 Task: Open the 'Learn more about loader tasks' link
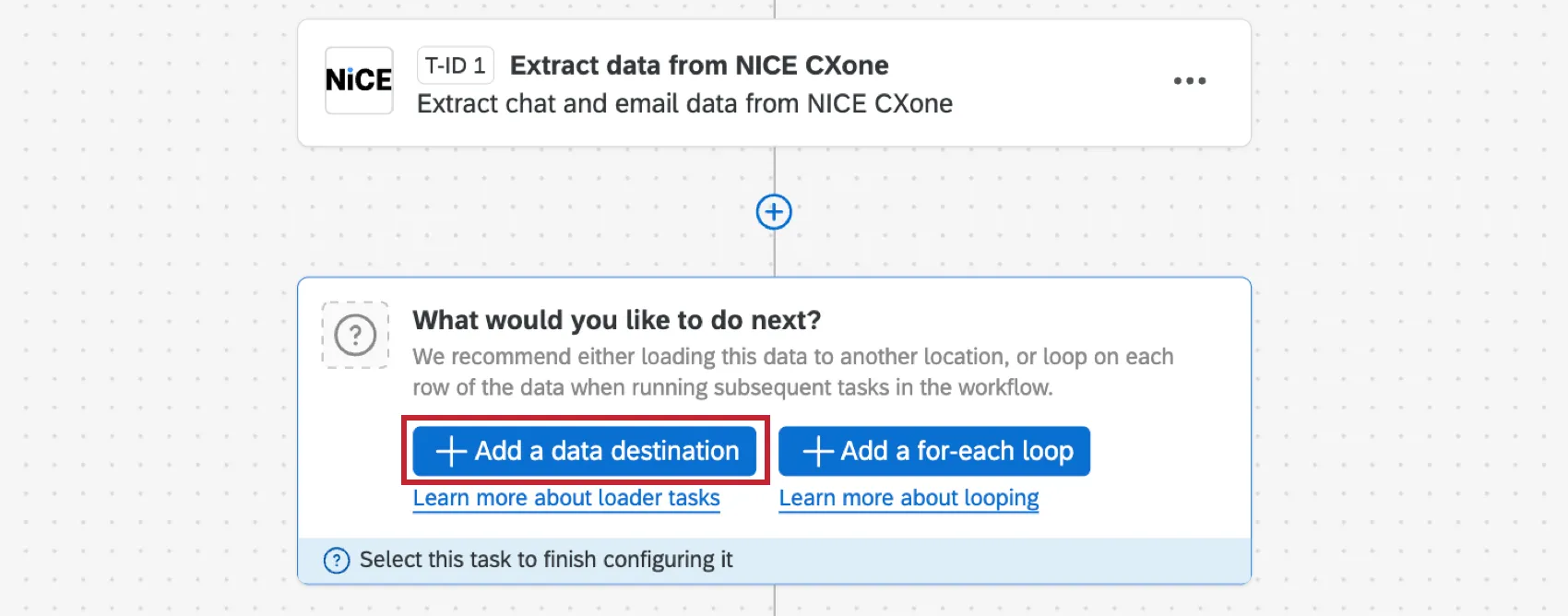pyautogui.click(x=566, y=498)
